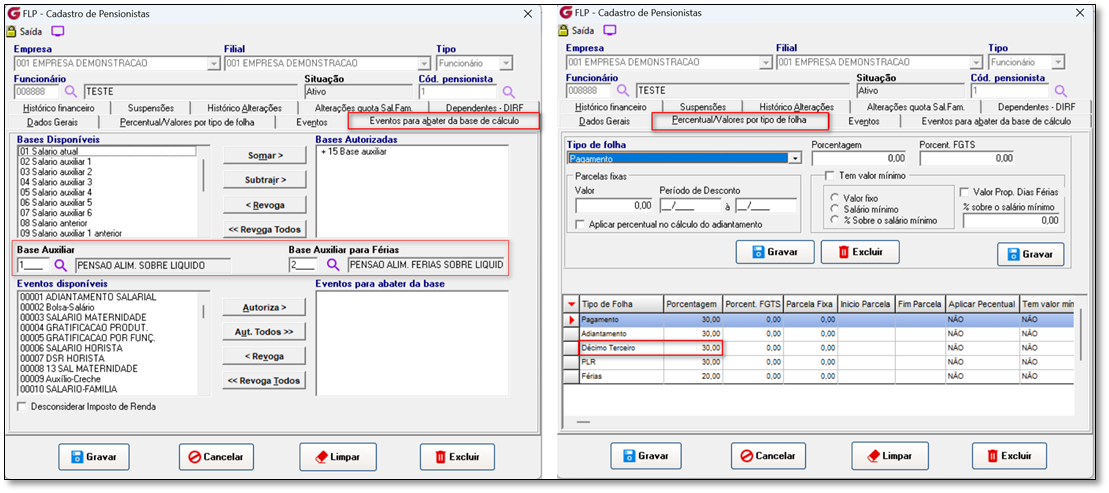The image size is (1109, 493).
Task: Open Filial dropdown in left window
Action: pos(423,63)
